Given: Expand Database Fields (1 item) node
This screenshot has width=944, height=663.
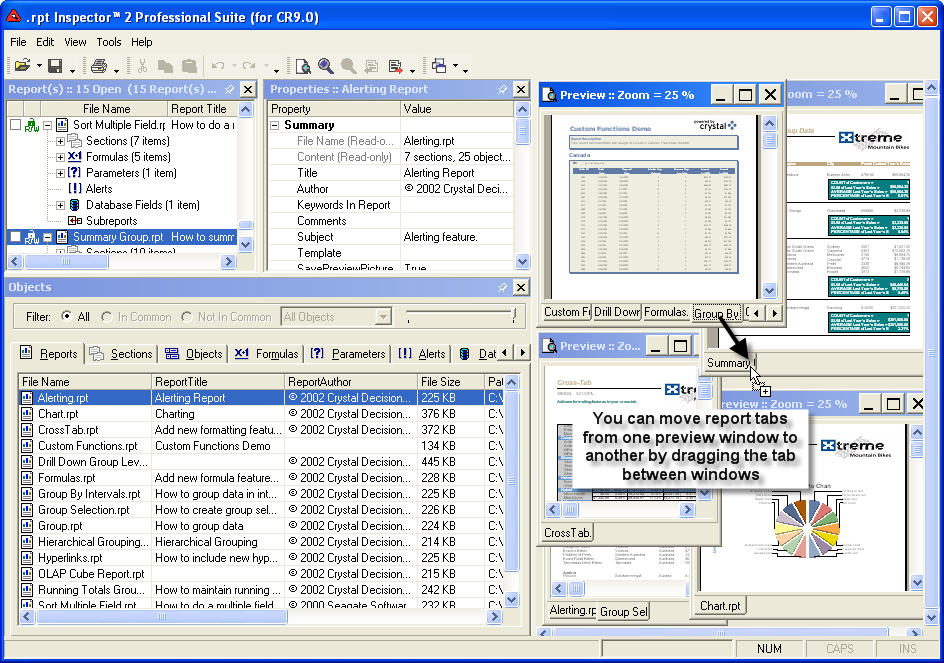Looking at the screenshot, I should (60, 205).
